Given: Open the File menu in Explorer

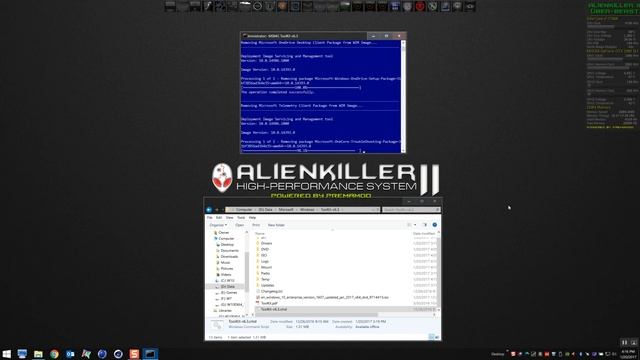Looking at the screenshot, I should pos(210,218).
